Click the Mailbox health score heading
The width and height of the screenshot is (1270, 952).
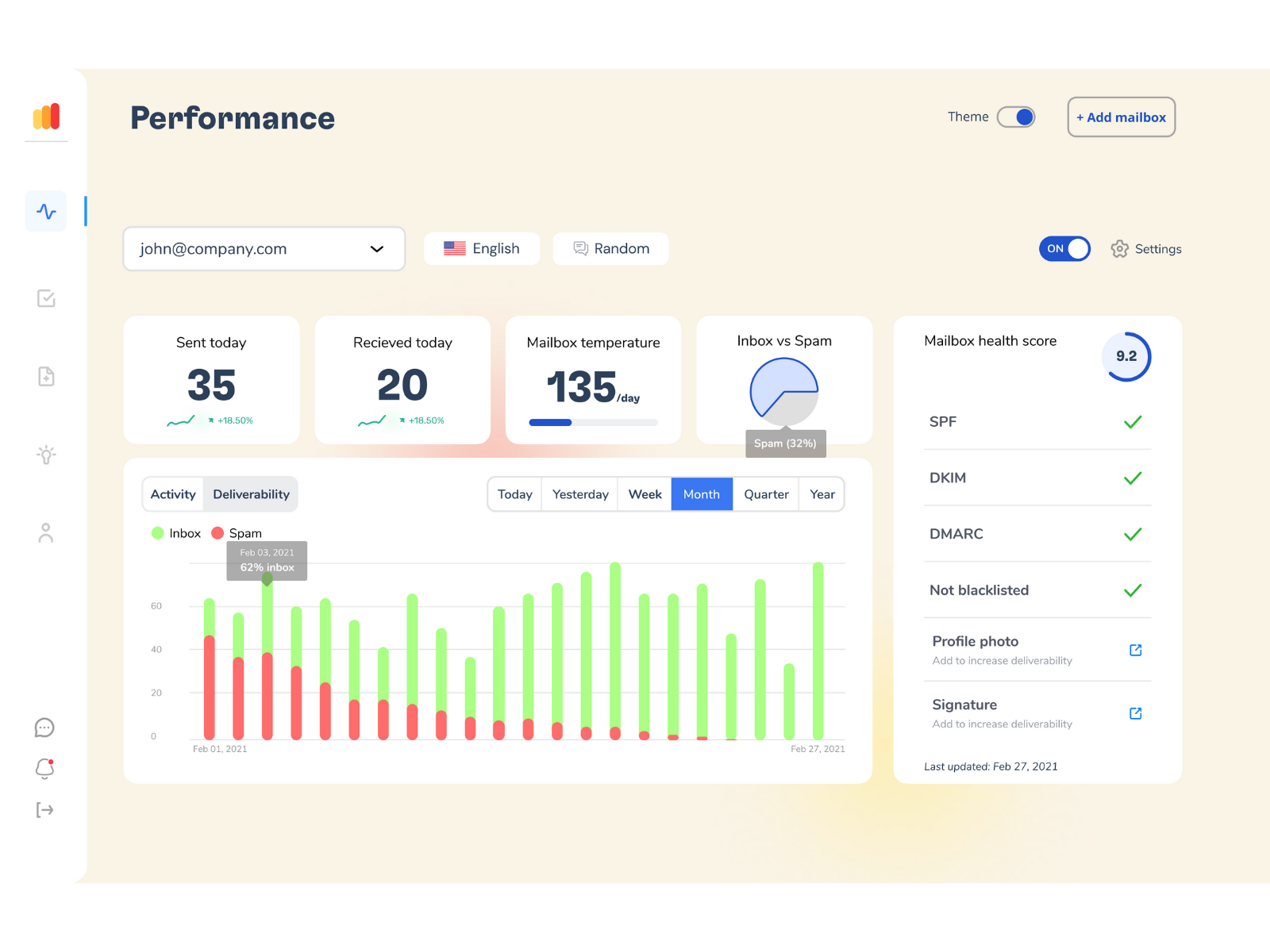990,341
